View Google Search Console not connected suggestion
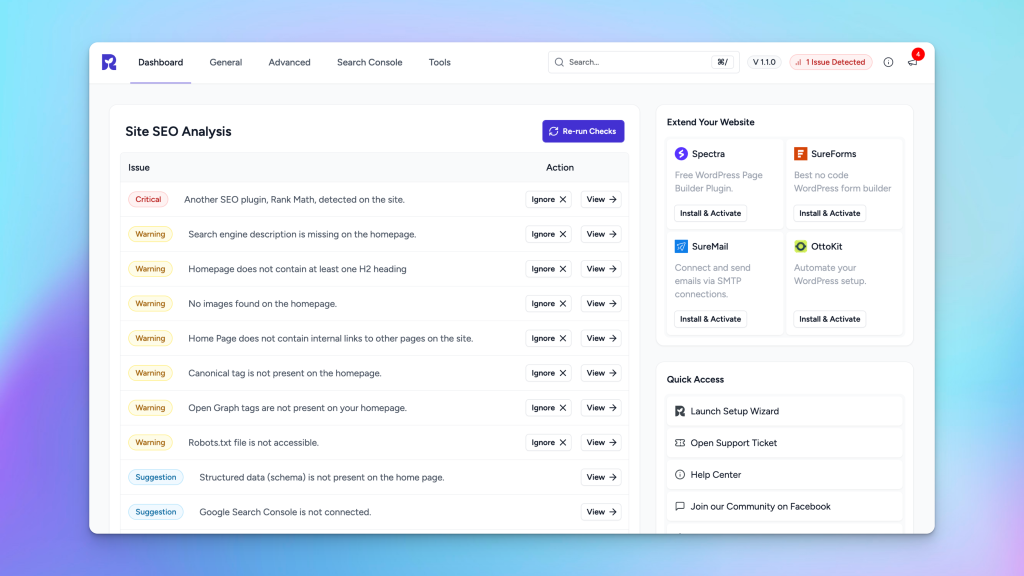1024x576 pixels. click(x=601, y=511)
